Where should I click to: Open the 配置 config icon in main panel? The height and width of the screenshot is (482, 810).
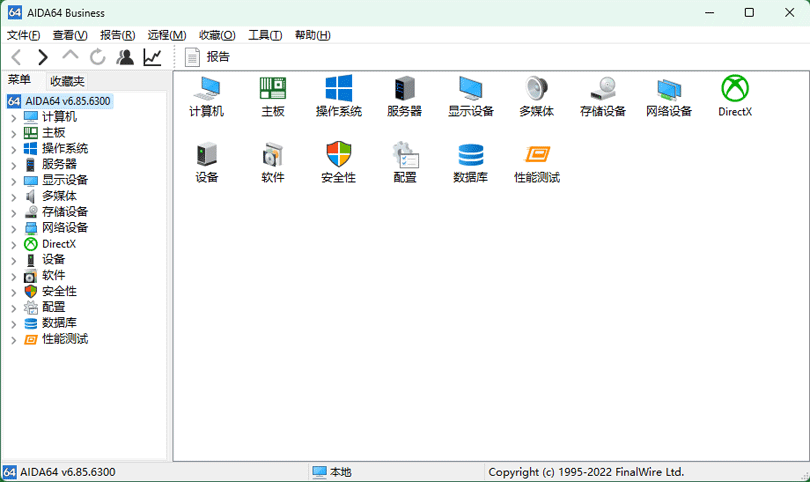[x=404, y=163]
